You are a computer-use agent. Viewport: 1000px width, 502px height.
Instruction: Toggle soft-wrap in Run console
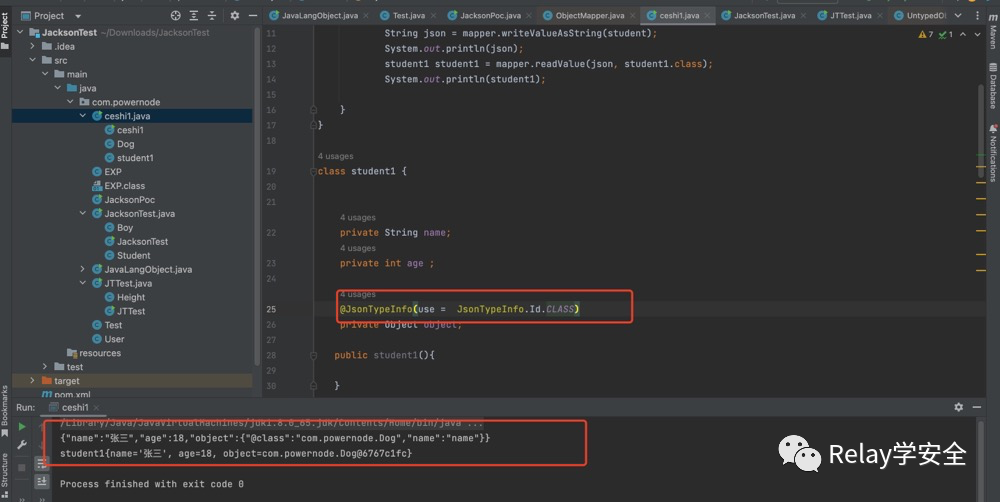click(x=41, y=463)
